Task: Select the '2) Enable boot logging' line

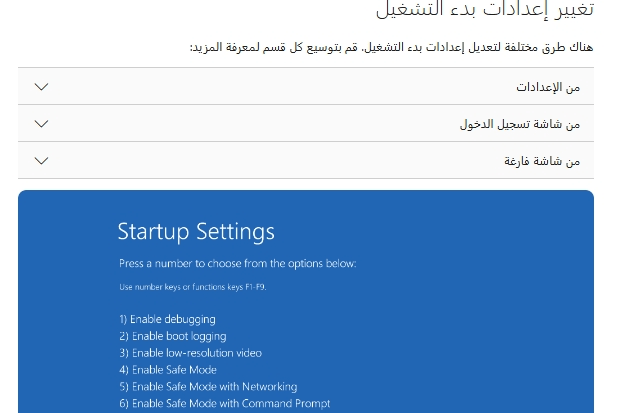Action: click(173, 336)
